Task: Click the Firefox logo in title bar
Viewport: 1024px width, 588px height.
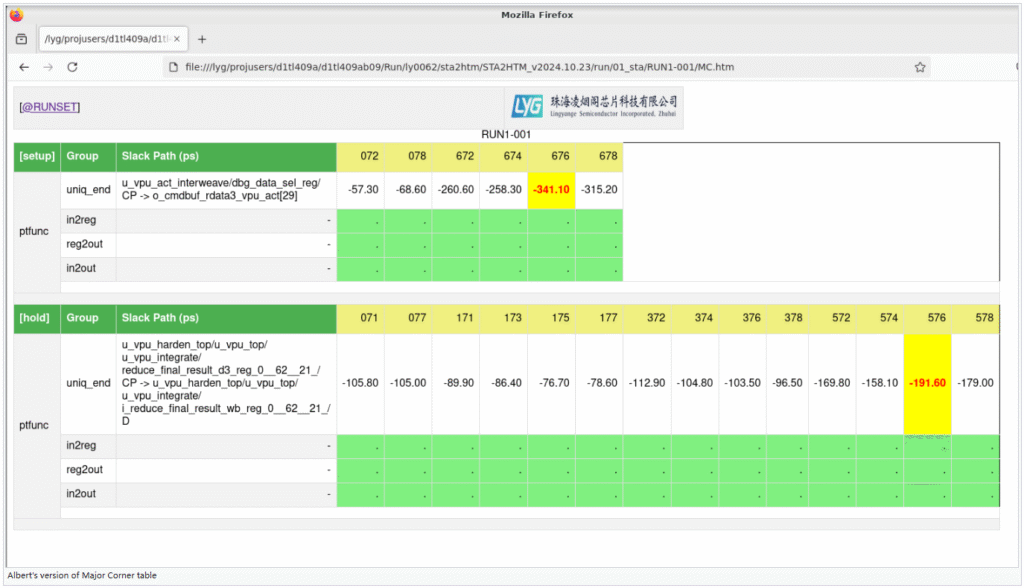Action: tap(16, 14)
